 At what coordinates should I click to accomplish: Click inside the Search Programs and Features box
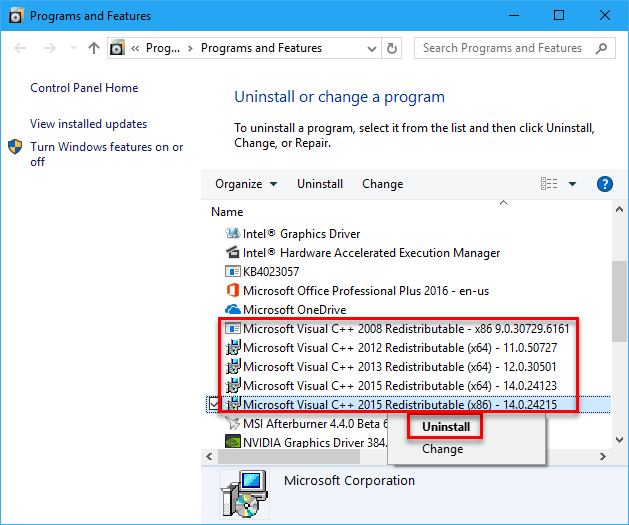coord(500,48)
